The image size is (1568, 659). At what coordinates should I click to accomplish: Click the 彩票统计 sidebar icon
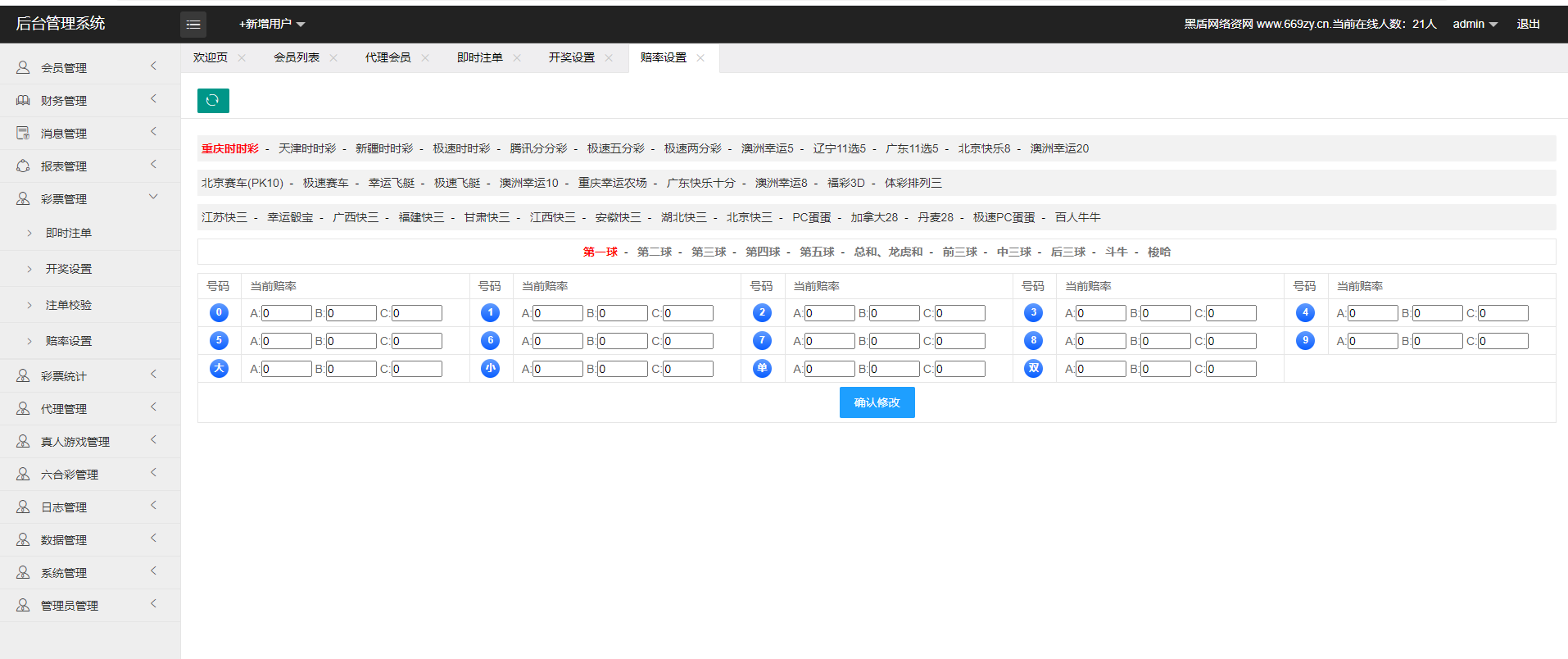23,375
